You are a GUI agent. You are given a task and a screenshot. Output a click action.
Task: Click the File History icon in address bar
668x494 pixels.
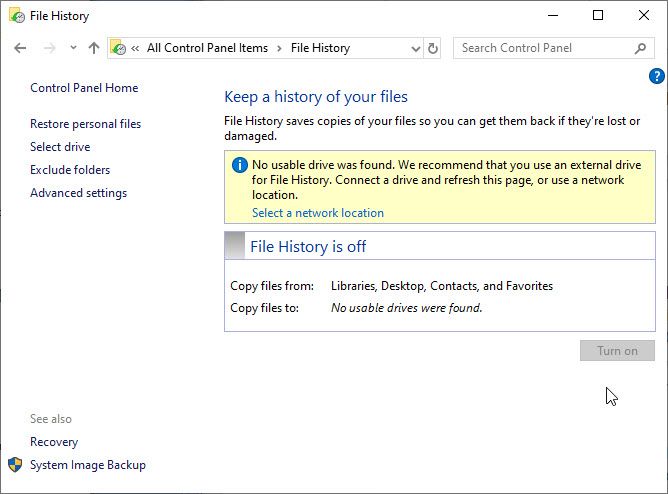118,48
